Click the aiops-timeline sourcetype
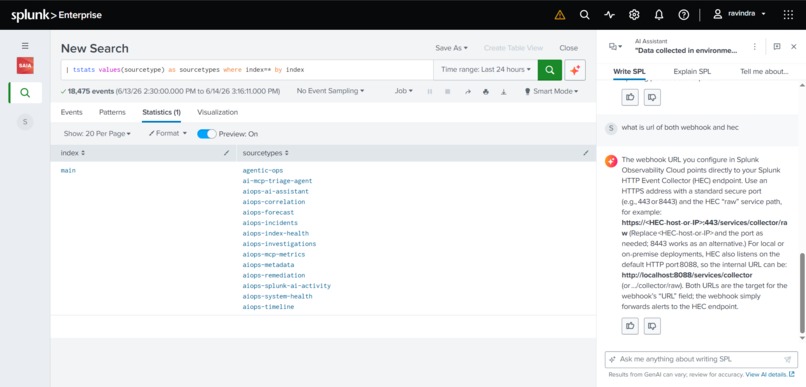The image size is (806, 387). point(268,307)
